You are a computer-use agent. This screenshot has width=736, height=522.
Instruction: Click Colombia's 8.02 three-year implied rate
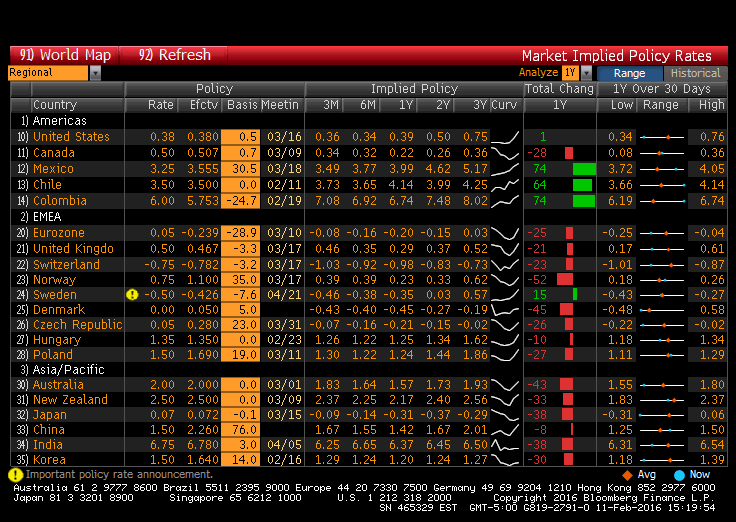click(475, 201)
